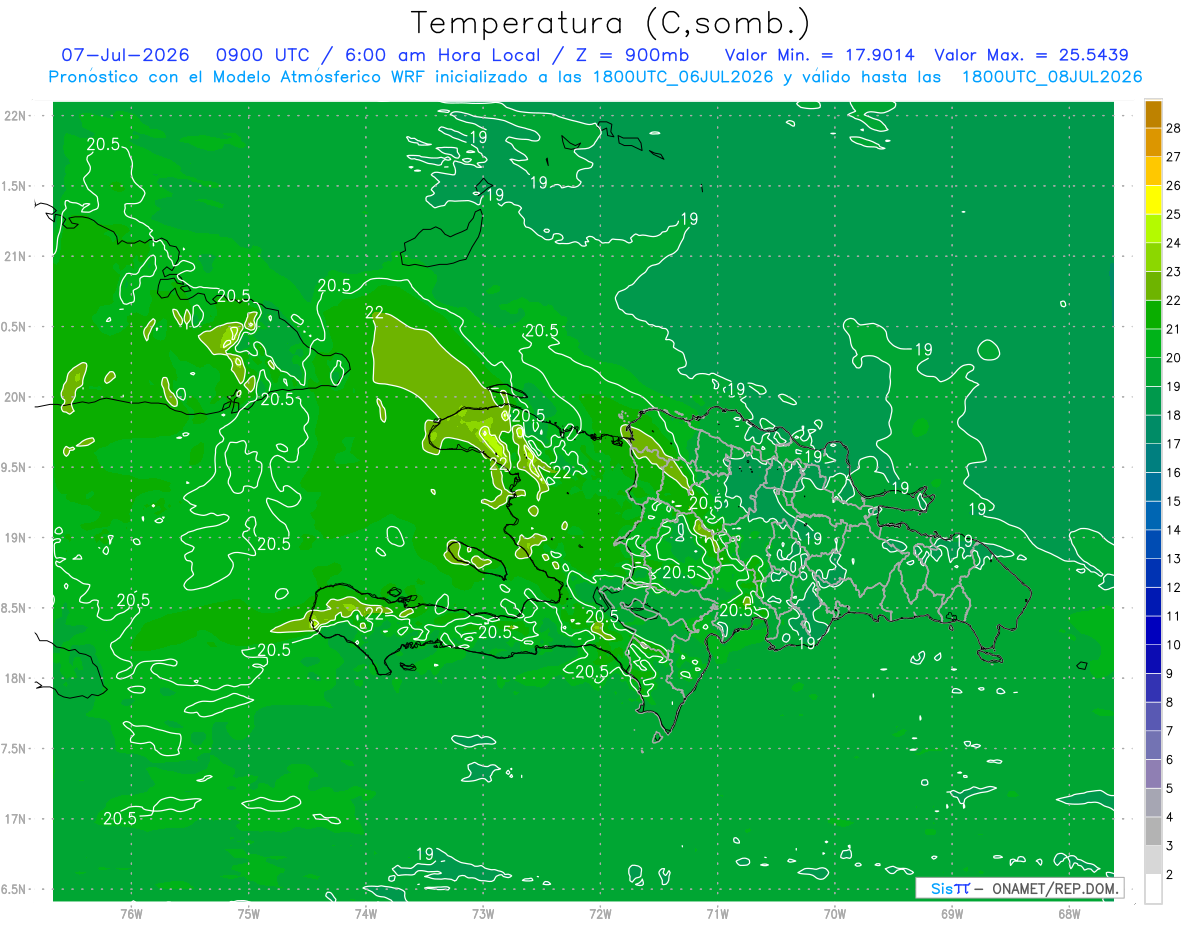
Task: Click the "Valor Min. = 17.9014" value
Action: coord(819,55)
